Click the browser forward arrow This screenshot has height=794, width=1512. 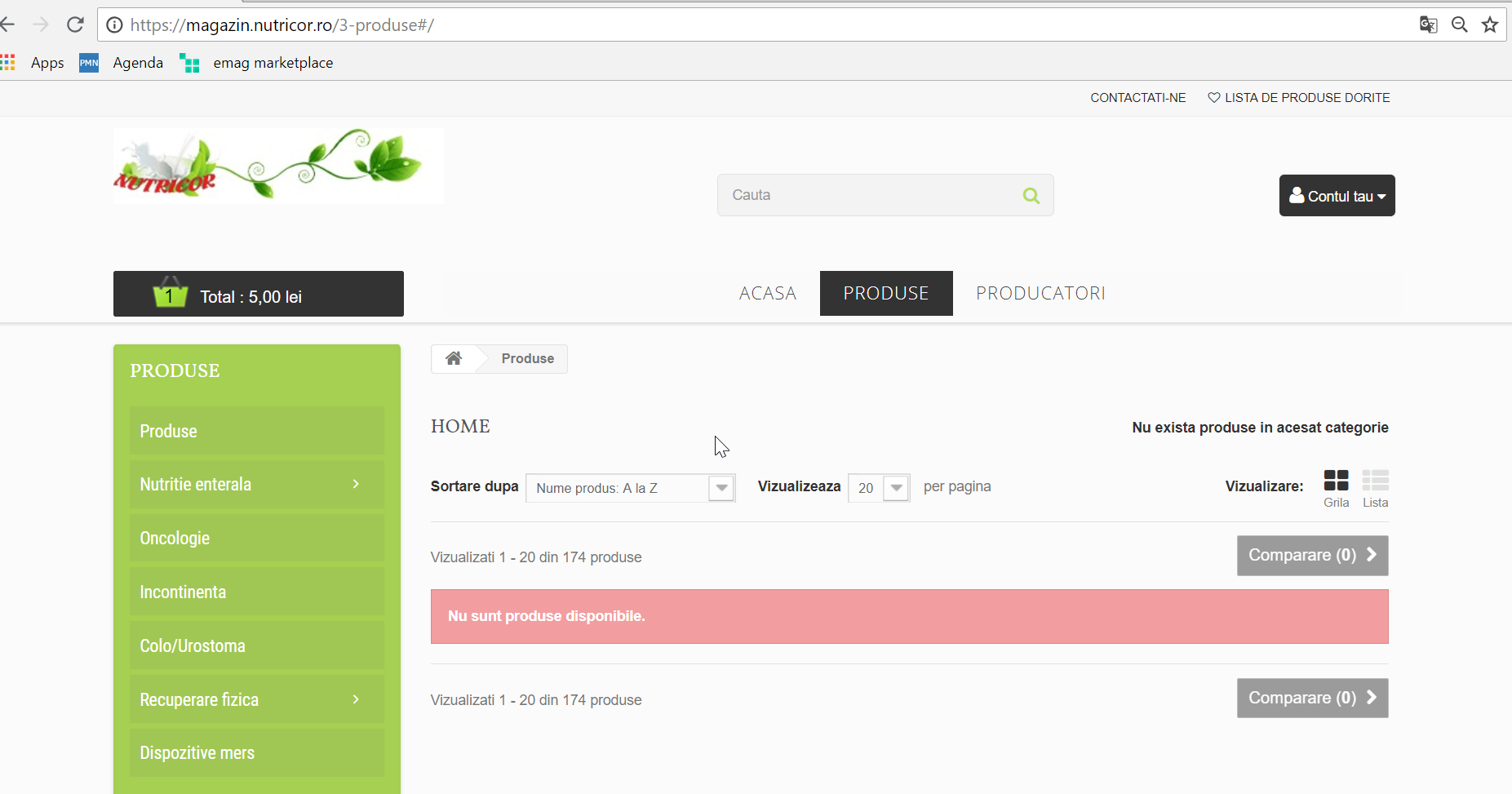[41, 24]
